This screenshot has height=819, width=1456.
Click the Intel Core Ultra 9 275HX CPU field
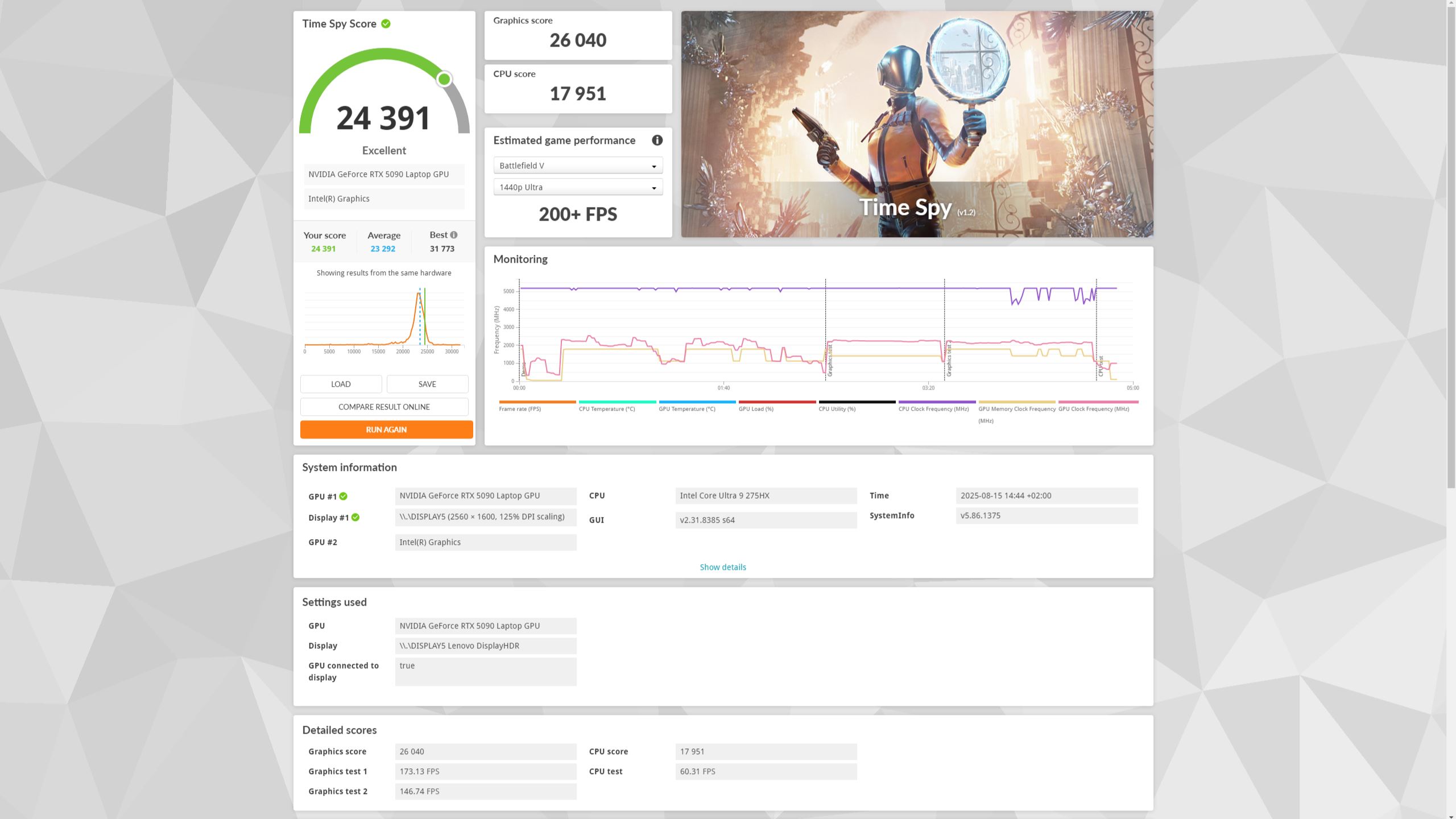click(x=766, y=495)
